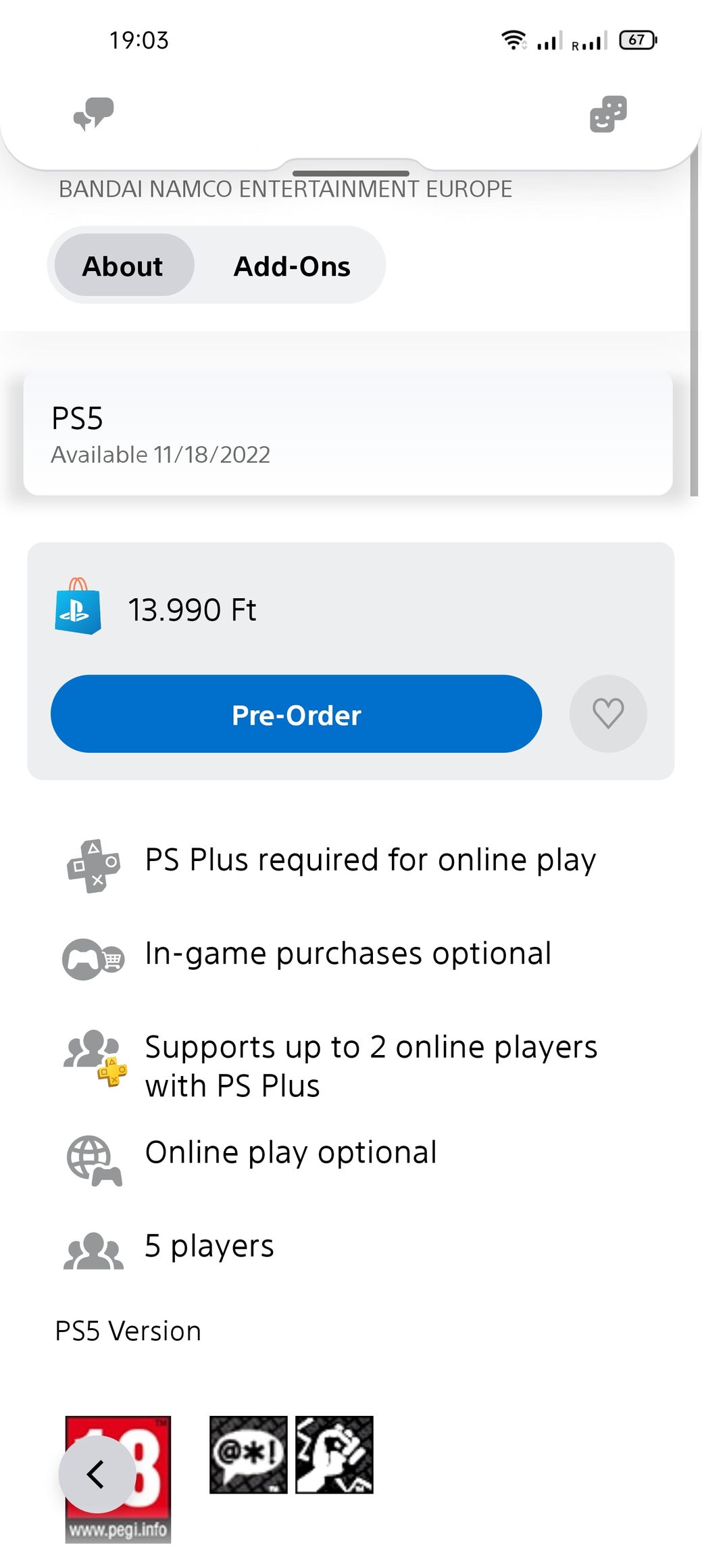The image size is (702, 1568).
Task: Select the PS5 Available 11/18/2022 edition card
Action: tap(348, 434)
